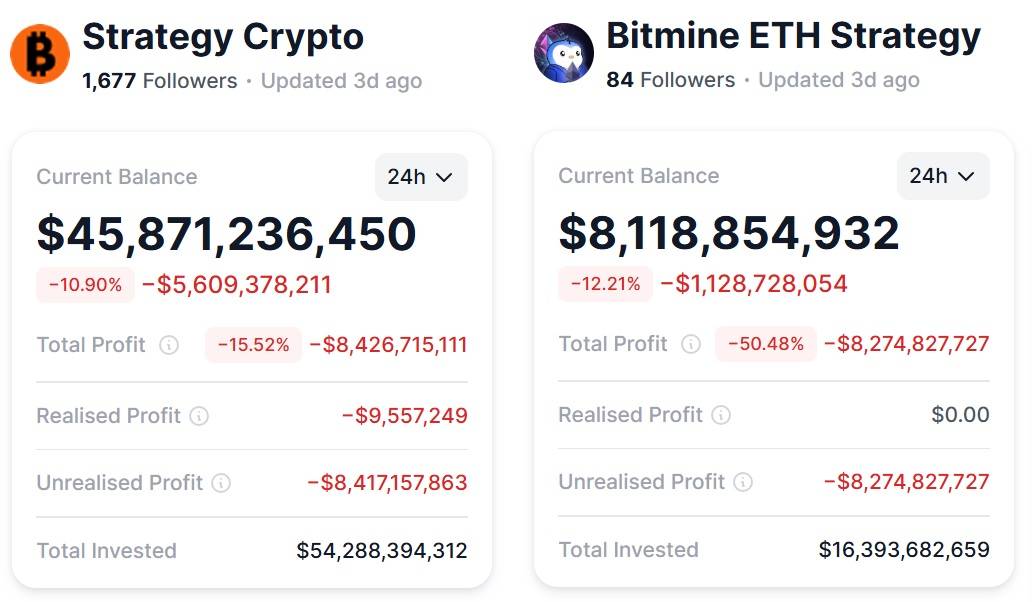Screen dimensions: 1033x602
Task: Click the Strategy Crypto Bitcoin logo
Action: point(38,53)
